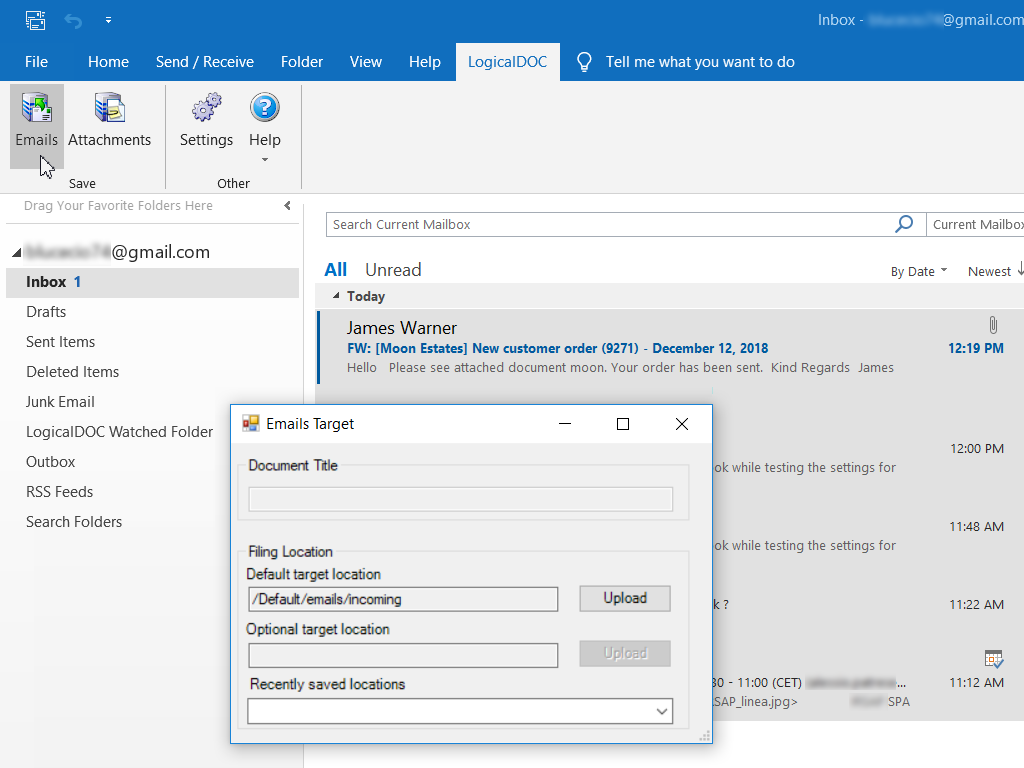Open the By Date sort dropdown

[918, 271]
